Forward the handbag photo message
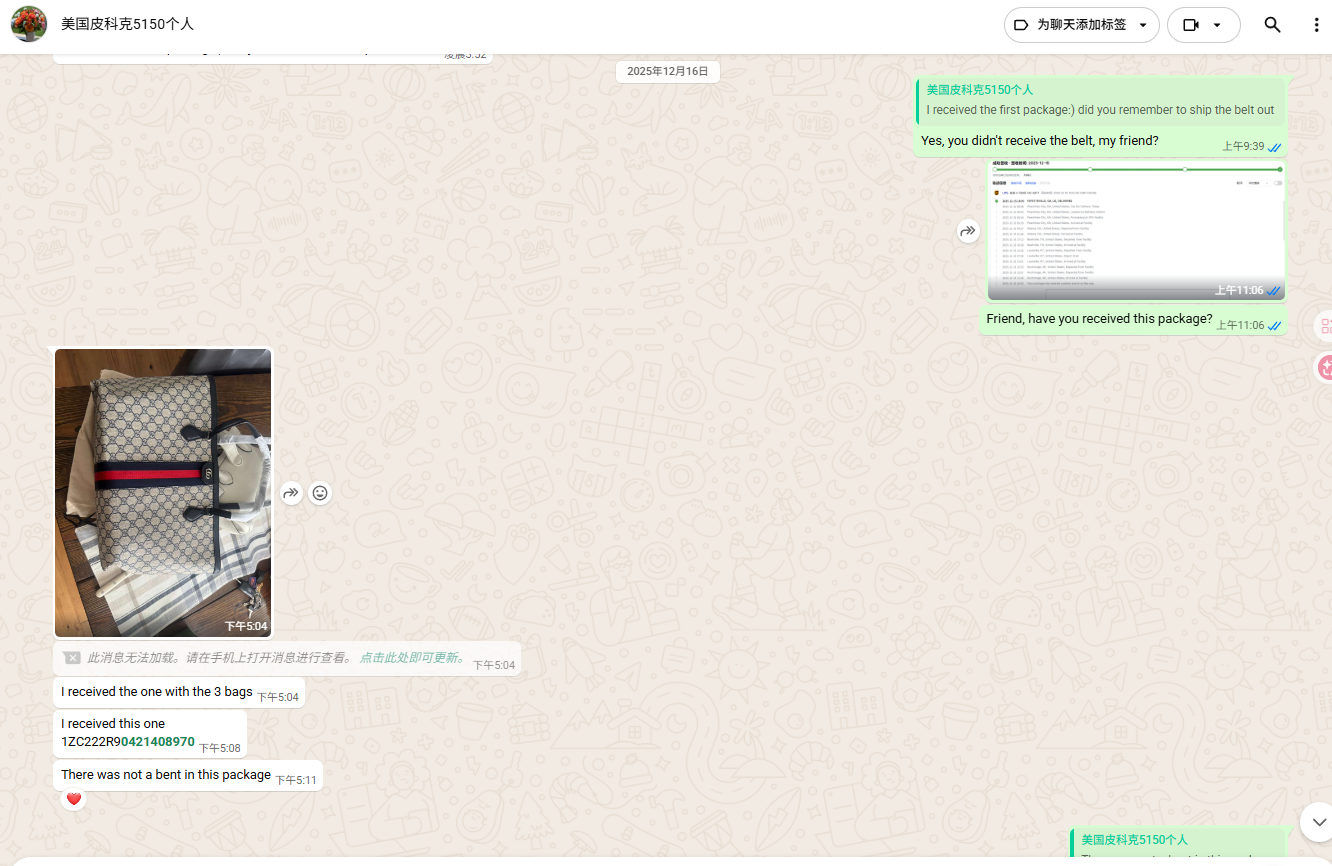Image resolution: width=1332 pixels, height=866 pixels. [291, 493]
